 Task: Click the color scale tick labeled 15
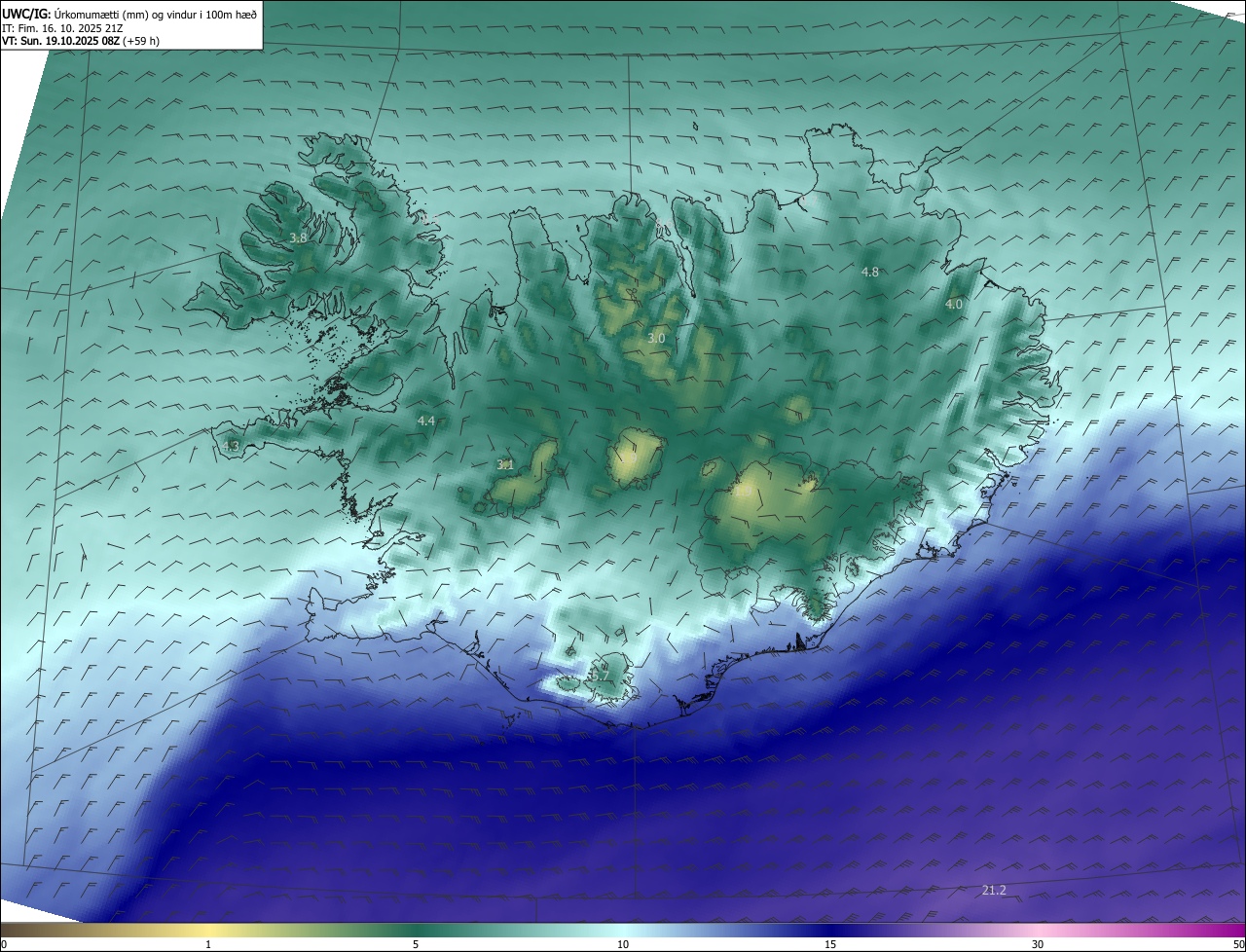830,944
